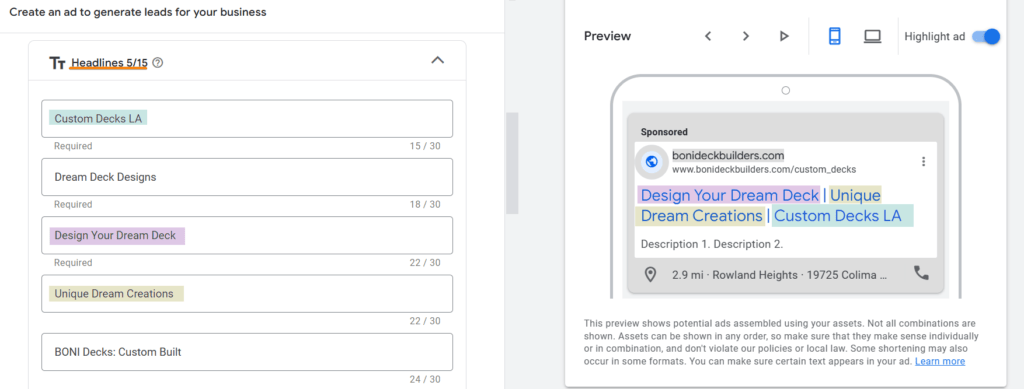Toggle the Highlight ad switch
This screenshot has width=1024, height=389.
coord(986,37)
